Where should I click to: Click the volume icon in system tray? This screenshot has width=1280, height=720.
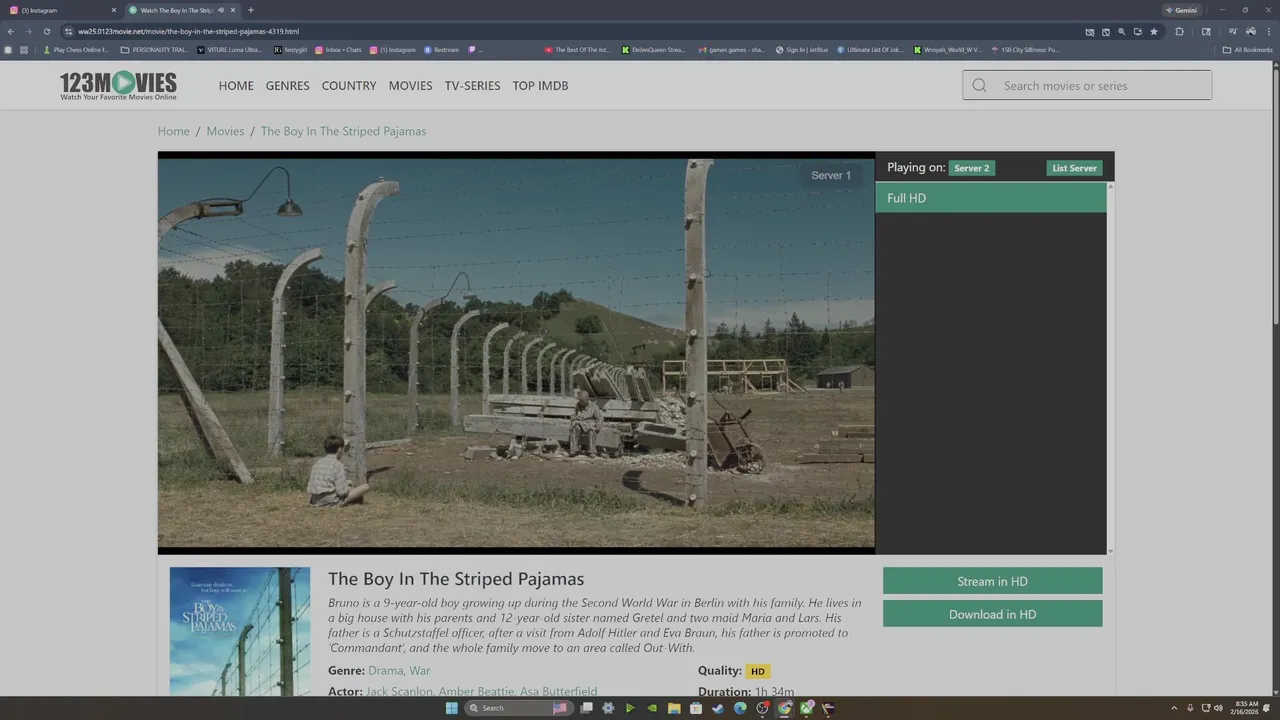tap(1218, 708)
